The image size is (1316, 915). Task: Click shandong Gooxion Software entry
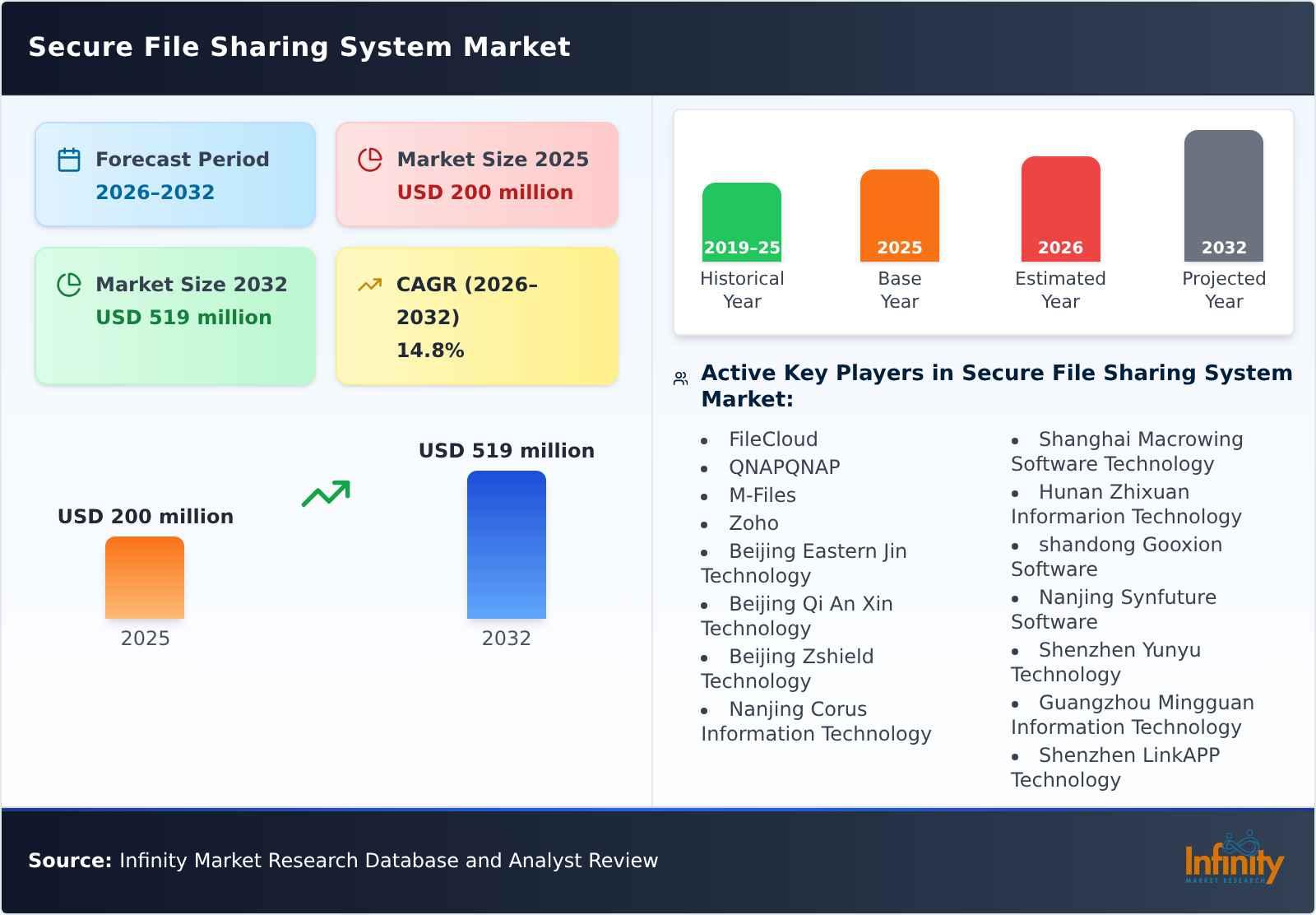(x=1117, y=557)
